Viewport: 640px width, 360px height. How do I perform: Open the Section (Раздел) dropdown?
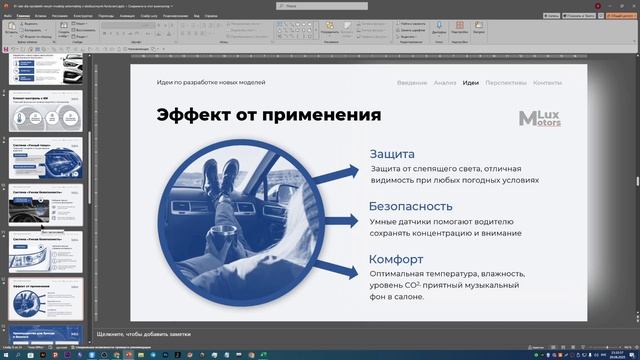tap(81, 36)
